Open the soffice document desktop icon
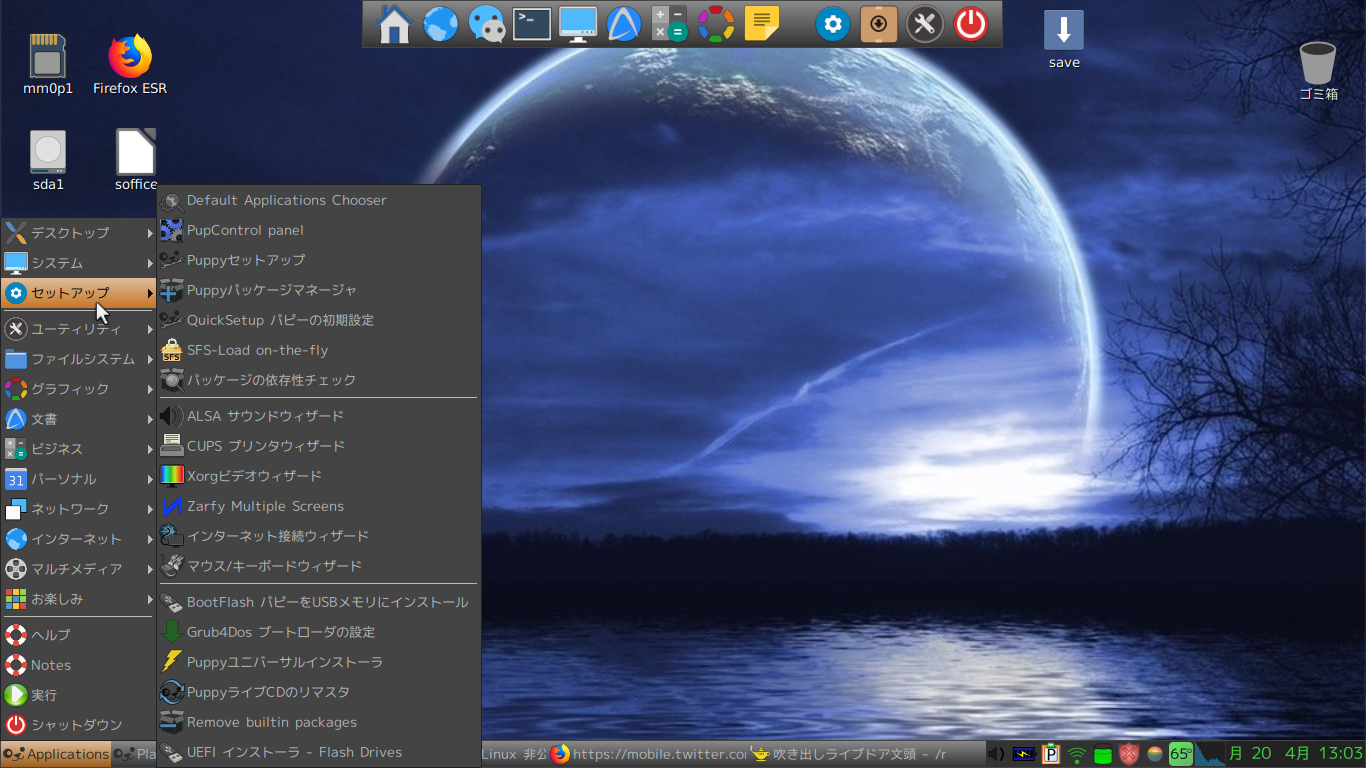The height and width of the screenshot is (768, 1366). pyautogui.click(x=136, y=160)
